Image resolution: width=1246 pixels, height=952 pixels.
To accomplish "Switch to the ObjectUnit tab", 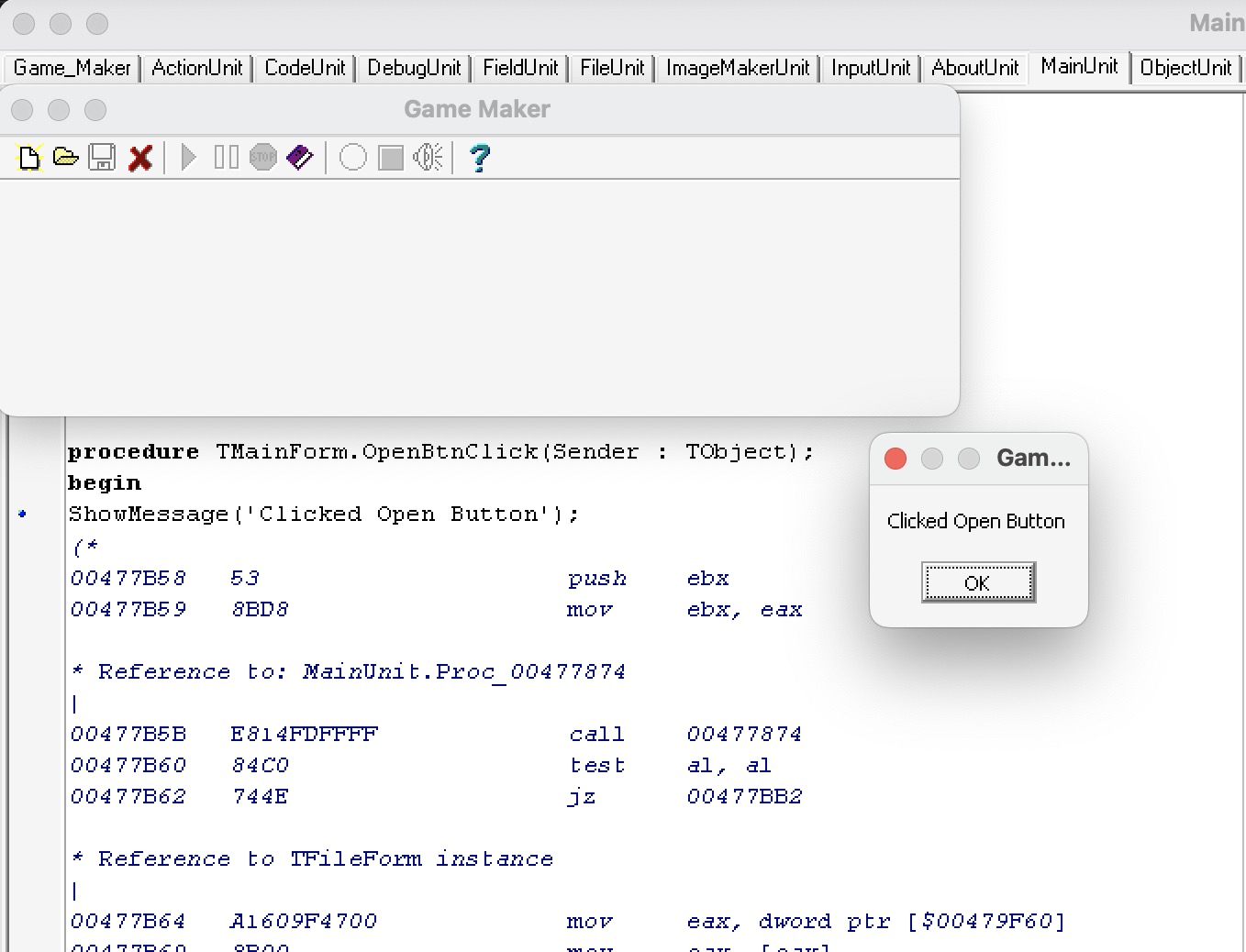I will coord(1185,68).
